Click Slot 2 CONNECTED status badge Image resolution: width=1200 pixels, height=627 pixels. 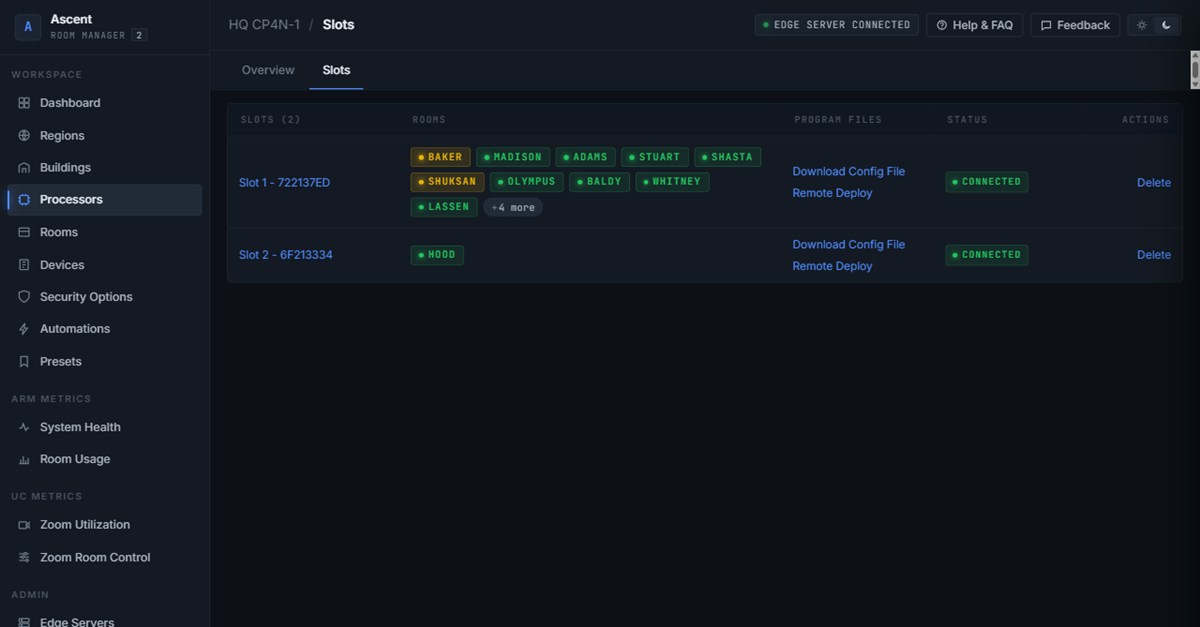tap(986, 255)
